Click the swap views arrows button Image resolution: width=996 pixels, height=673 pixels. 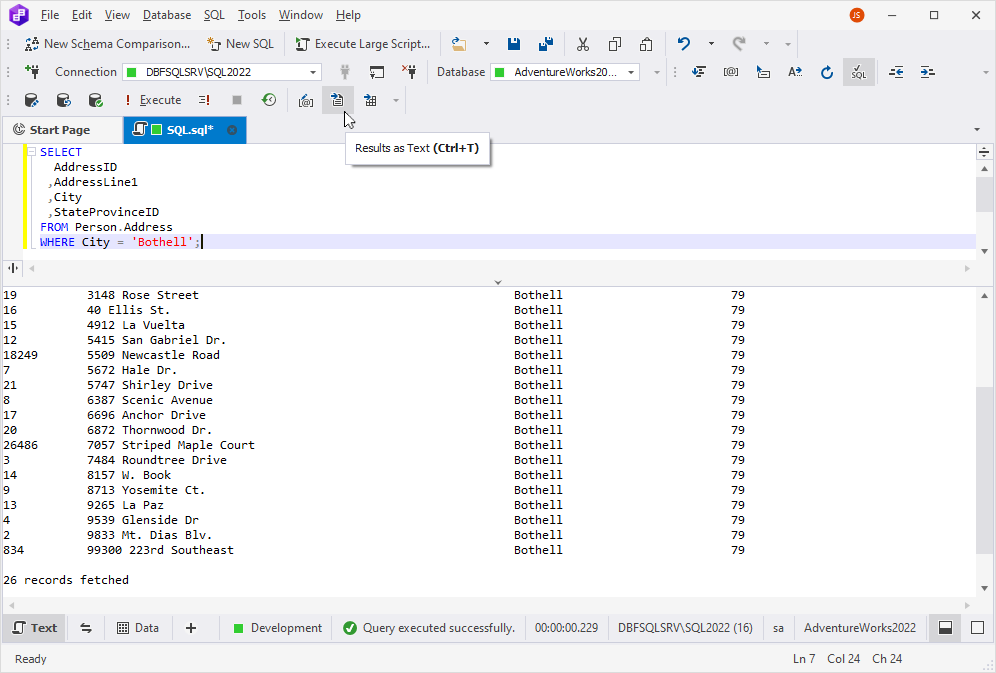pyautogui.click(x=86, y=628)
